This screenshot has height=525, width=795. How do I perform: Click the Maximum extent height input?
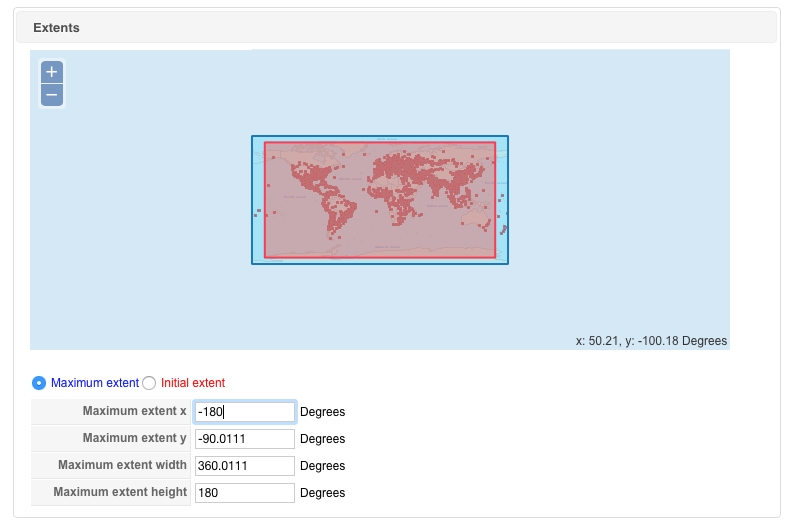pos(245,493)
